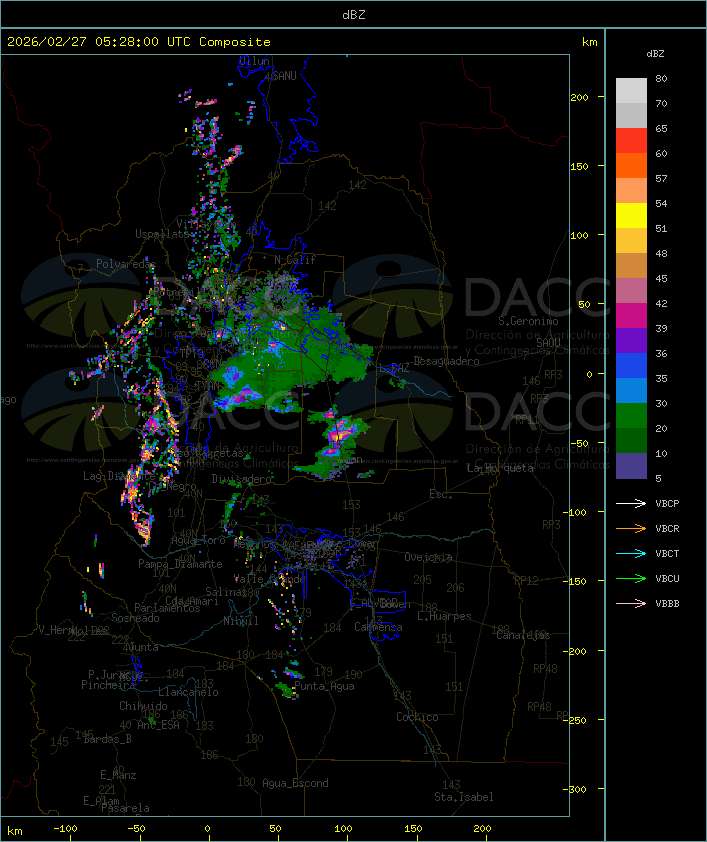Image resolution: width=707 pixels, height=842 pixels.
Task: Click the orange VBCR arrow icon
Action: (x=631, y=529)
